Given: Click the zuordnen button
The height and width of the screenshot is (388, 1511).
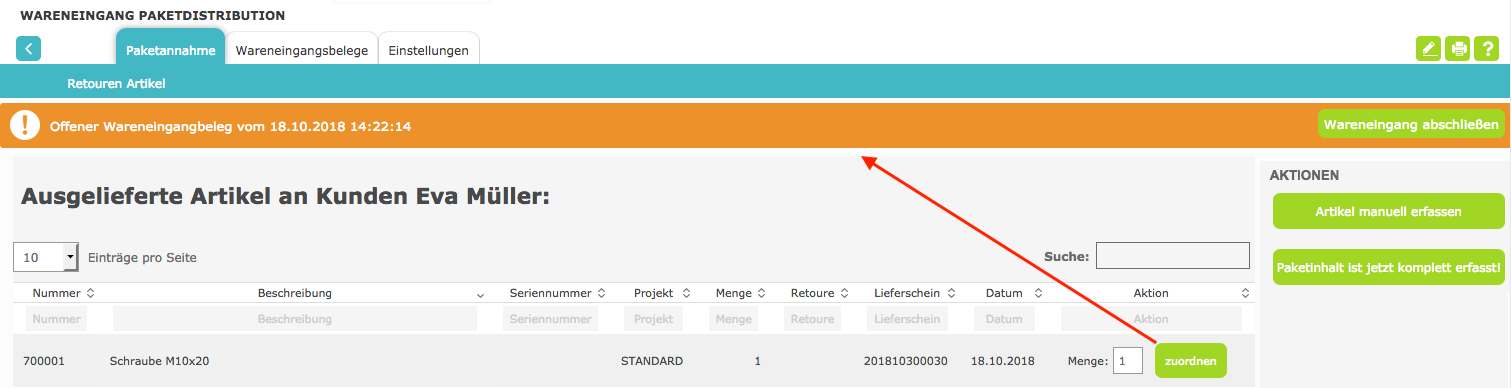Looking at the screenshot, I should pyautogui.click(x=1190, y=361).
